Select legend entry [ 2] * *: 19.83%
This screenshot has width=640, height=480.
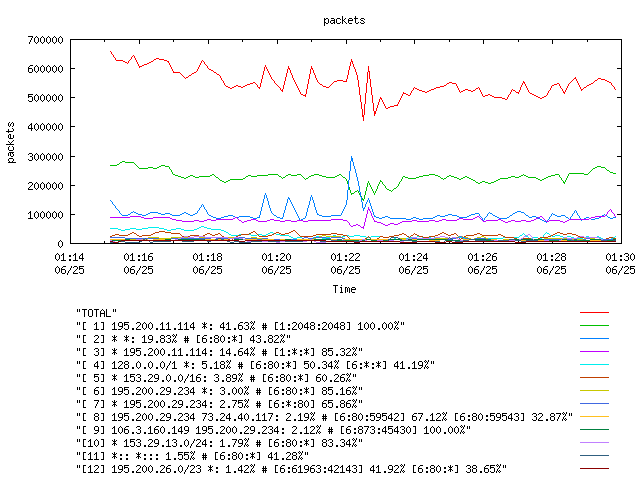[x=183, y=339]
